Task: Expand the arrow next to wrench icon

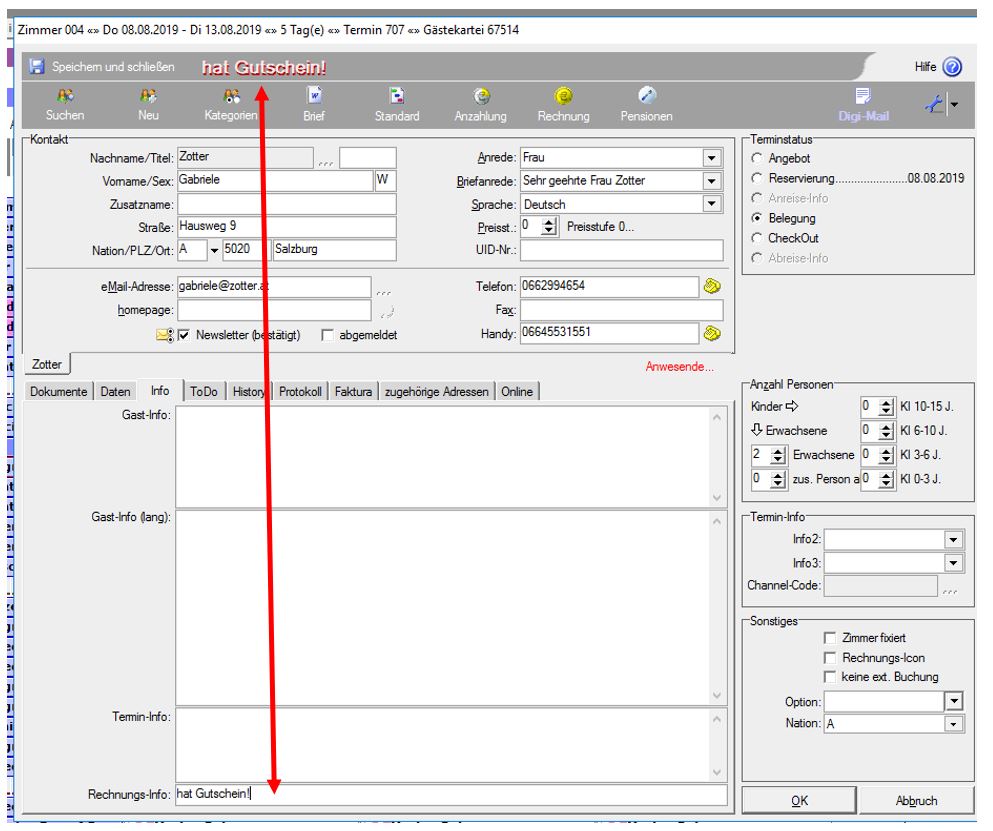Action: pos(954,105)
